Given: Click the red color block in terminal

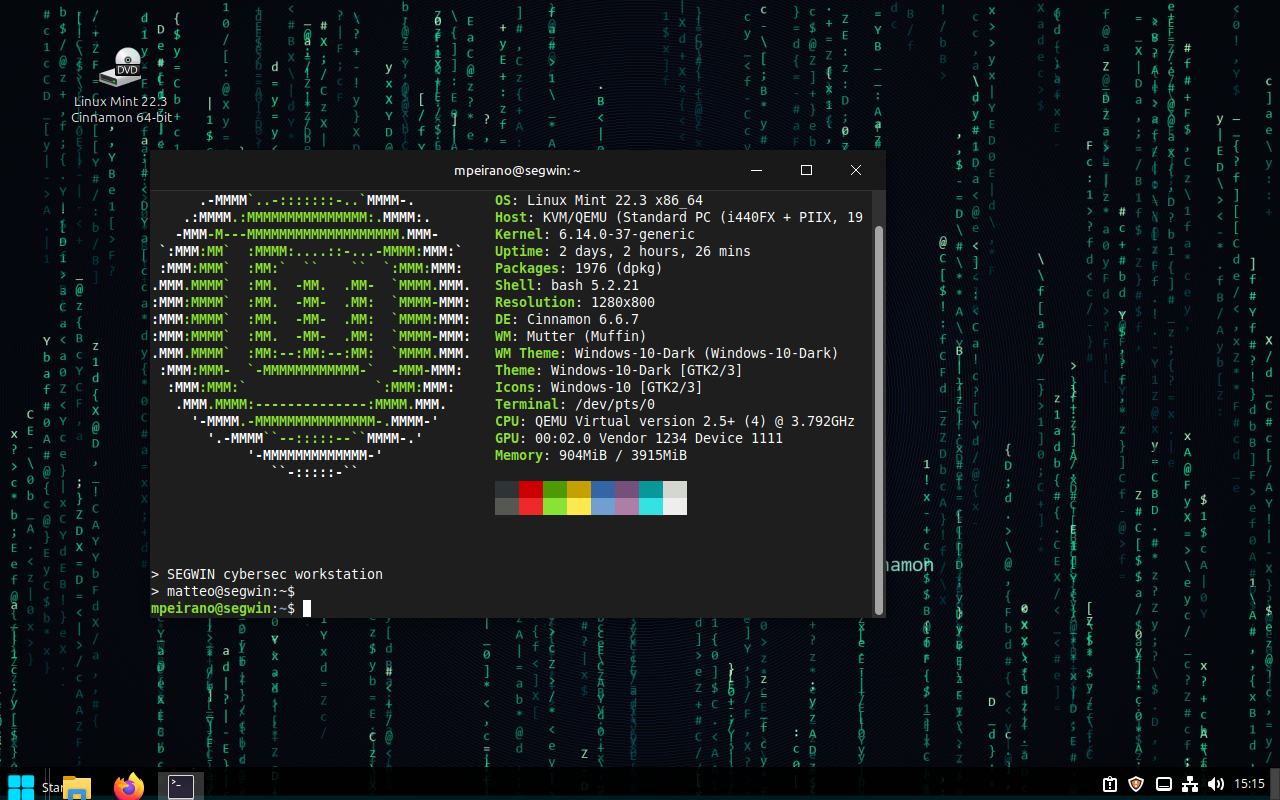Looking at the screenshot, I should (x=531, y=489).
